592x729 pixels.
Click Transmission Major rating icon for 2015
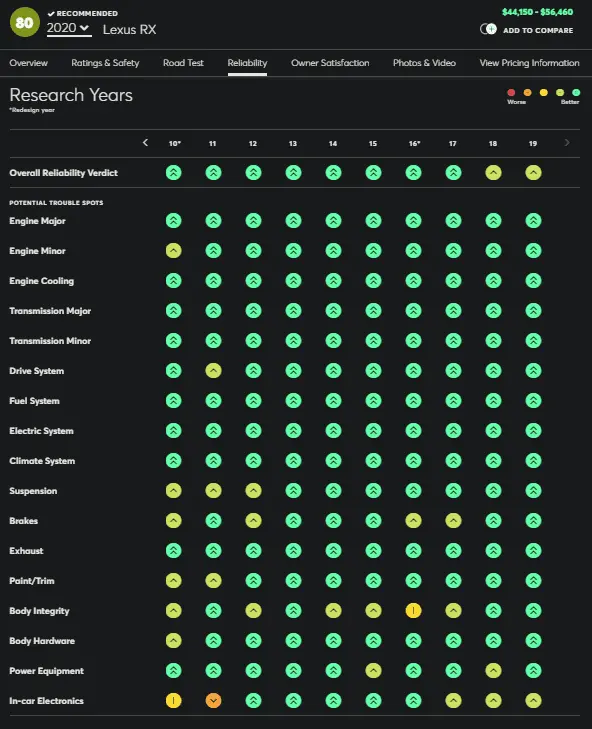373,311
